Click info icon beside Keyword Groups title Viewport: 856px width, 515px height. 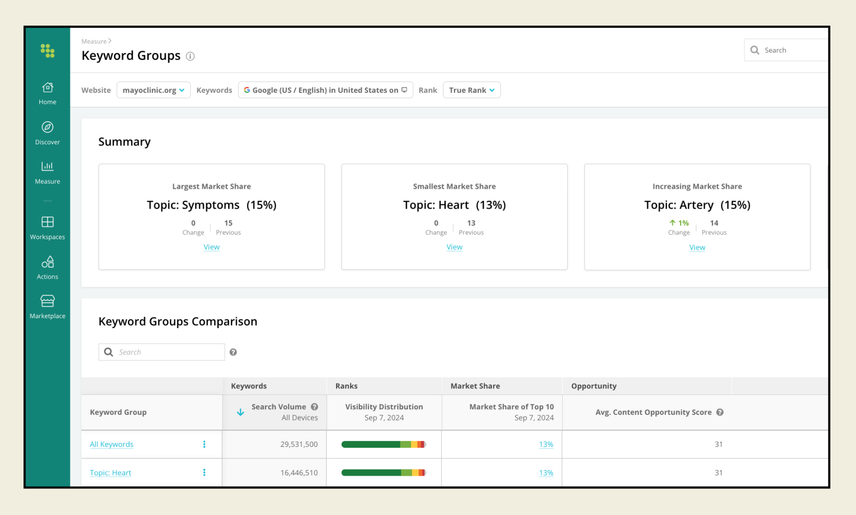[x=190, y=56]
